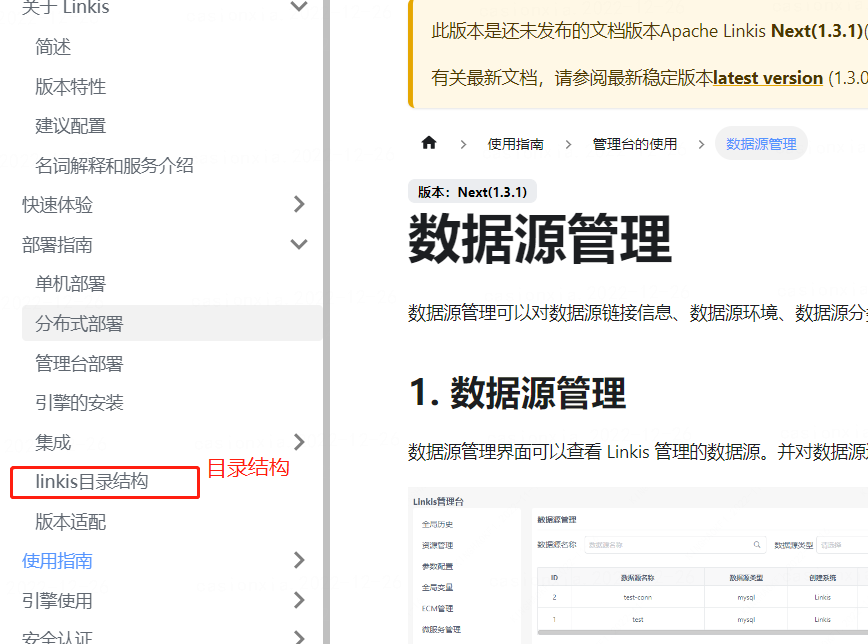The width and height of the screenshot is (868, 644).
Task: Open the 建议配置 sidebar page
Action: pyautogui.click(x=70, y=126)
